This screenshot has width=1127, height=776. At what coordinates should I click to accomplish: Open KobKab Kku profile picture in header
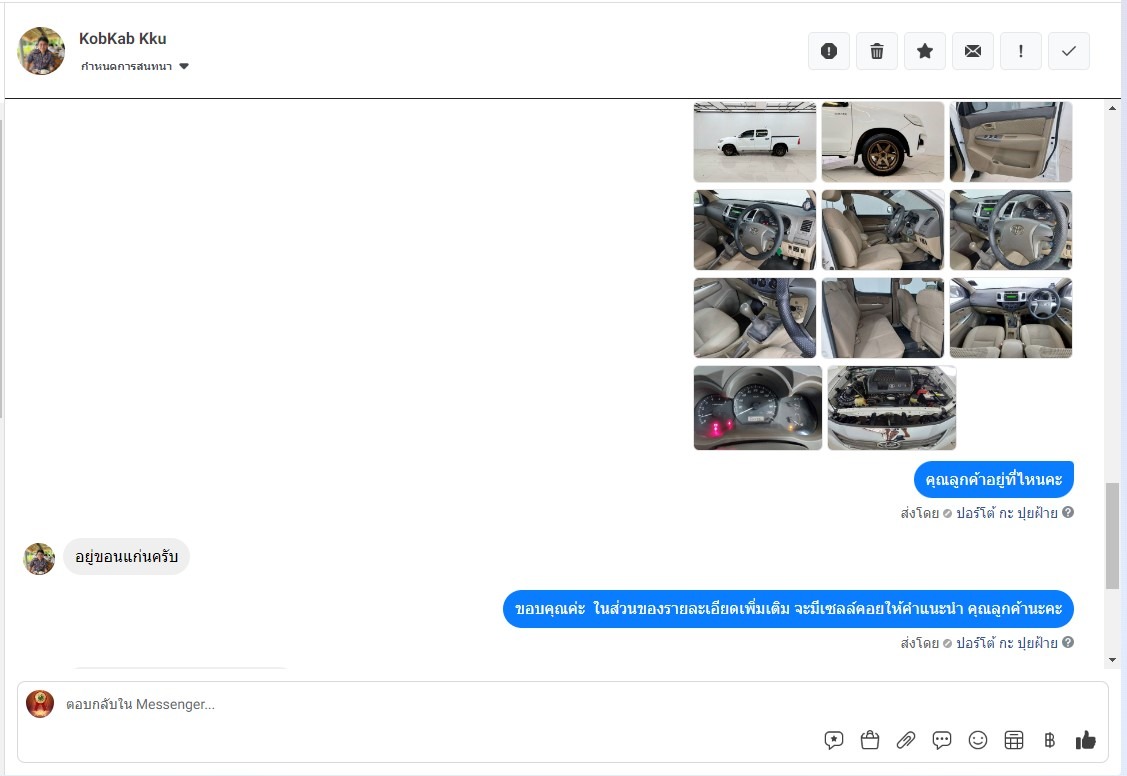(x=41, y=51)
